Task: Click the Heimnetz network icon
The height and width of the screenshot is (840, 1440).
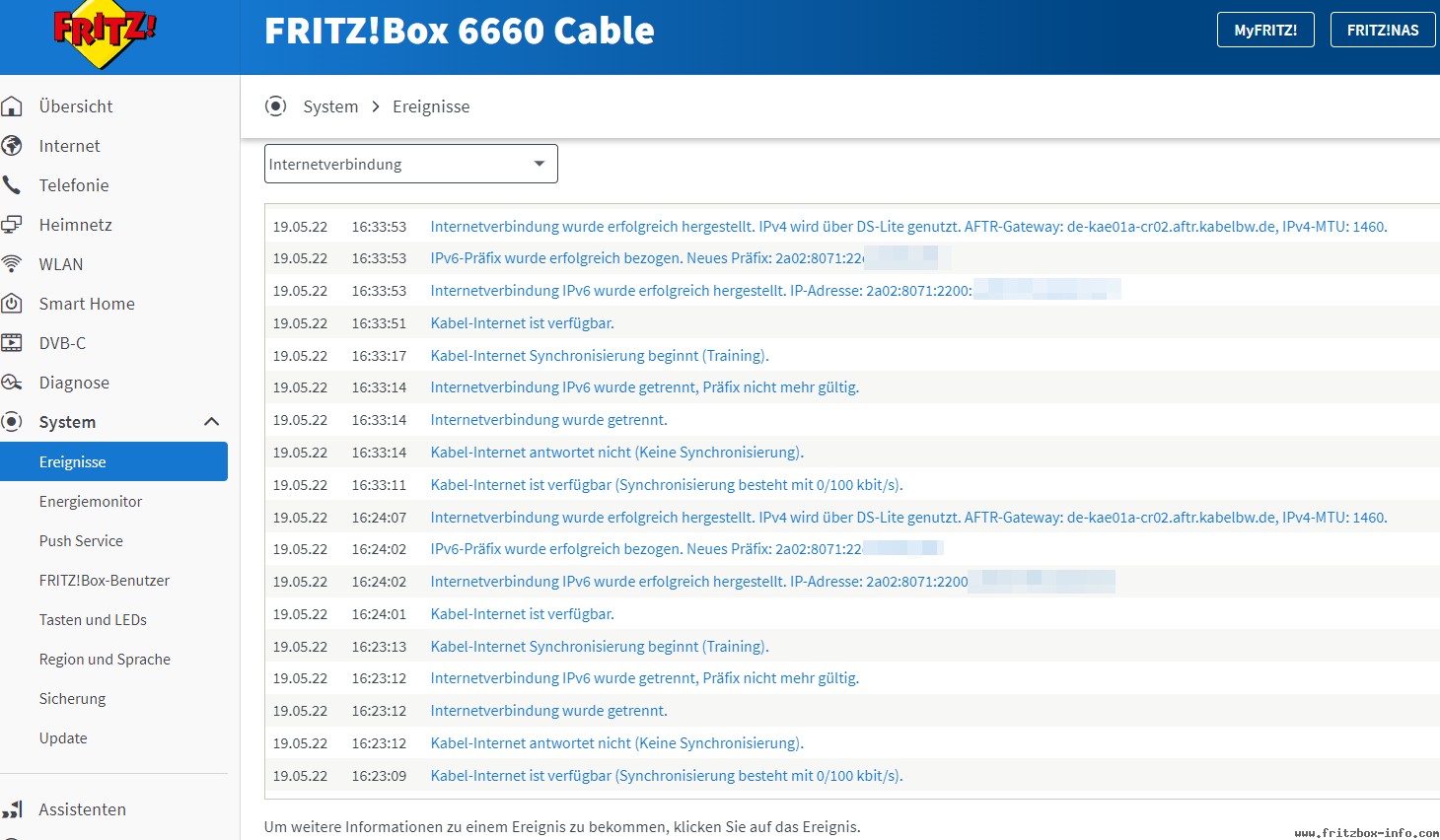Action: pyautogui.click(x=12, y=225)
